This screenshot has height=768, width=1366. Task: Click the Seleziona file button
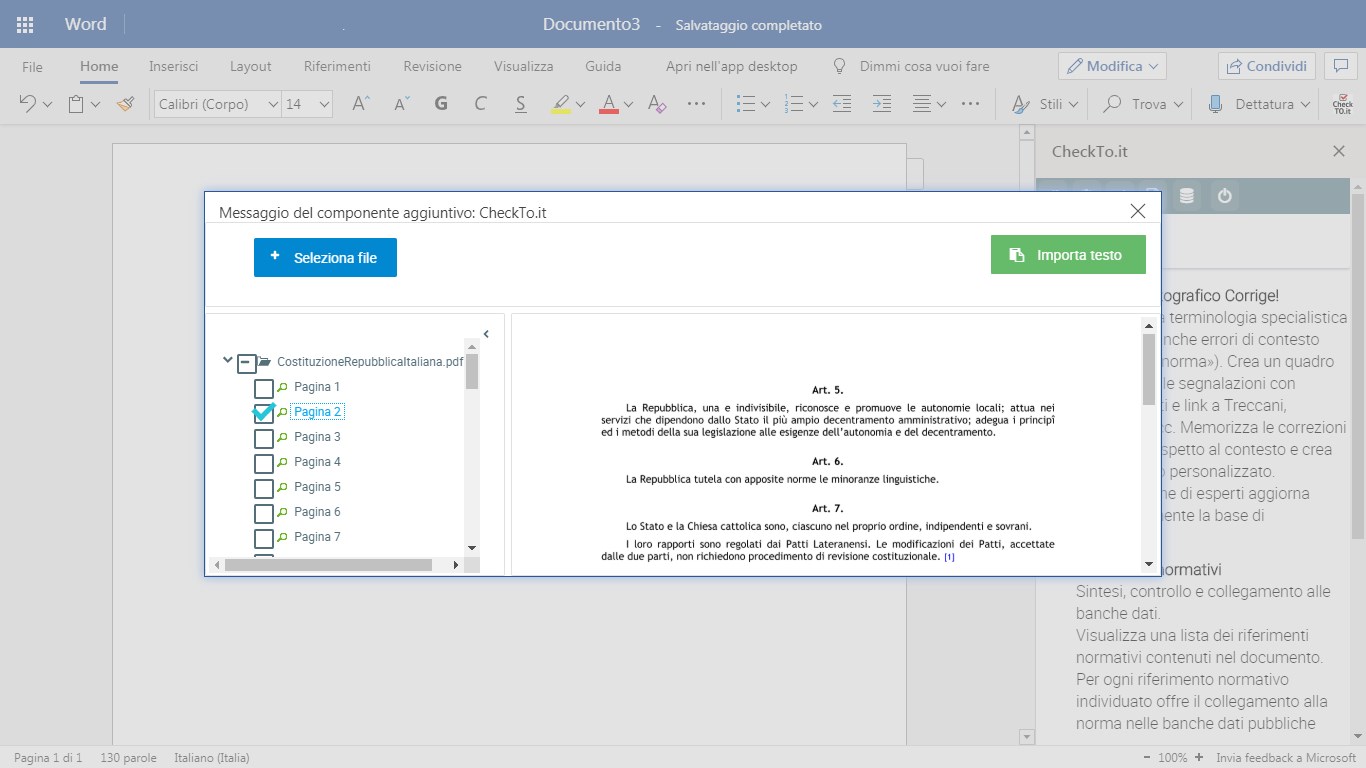[x=325, y=257]
